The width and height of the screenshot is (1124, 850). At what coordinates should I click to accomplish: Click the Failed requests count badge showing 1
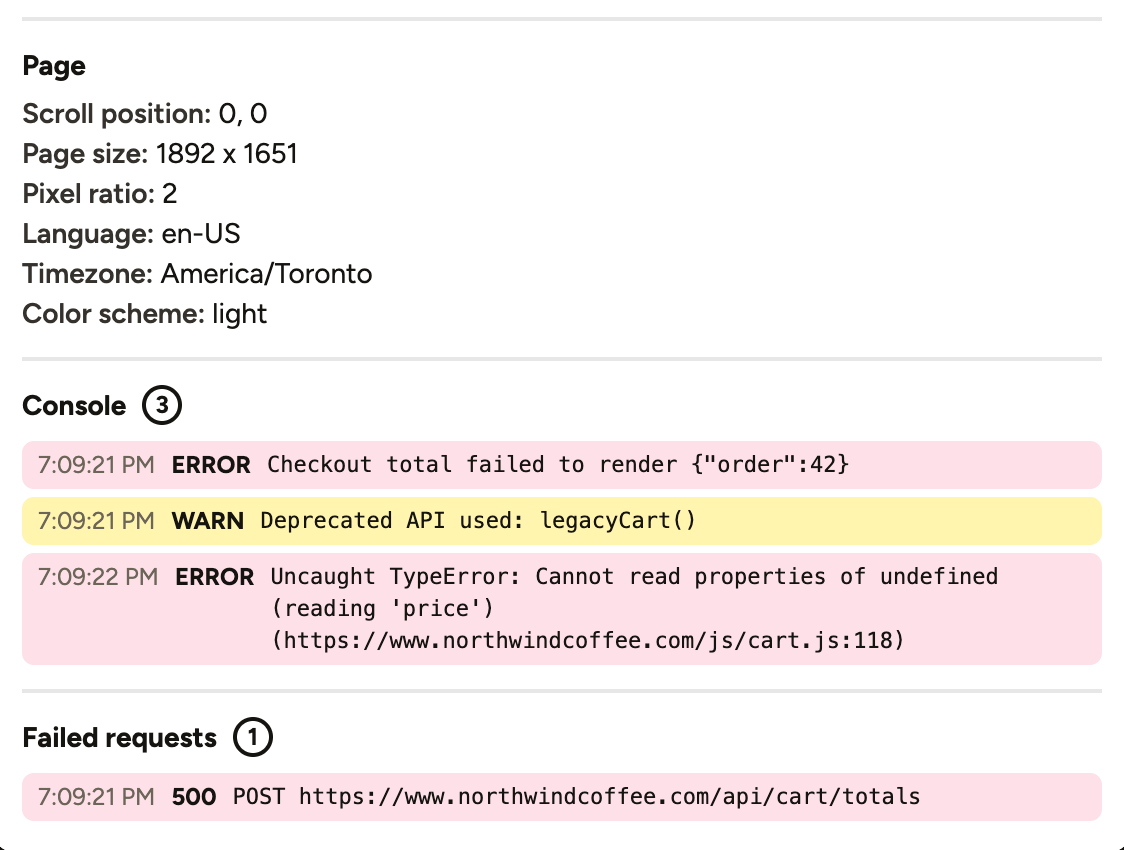tap(252, 737)
